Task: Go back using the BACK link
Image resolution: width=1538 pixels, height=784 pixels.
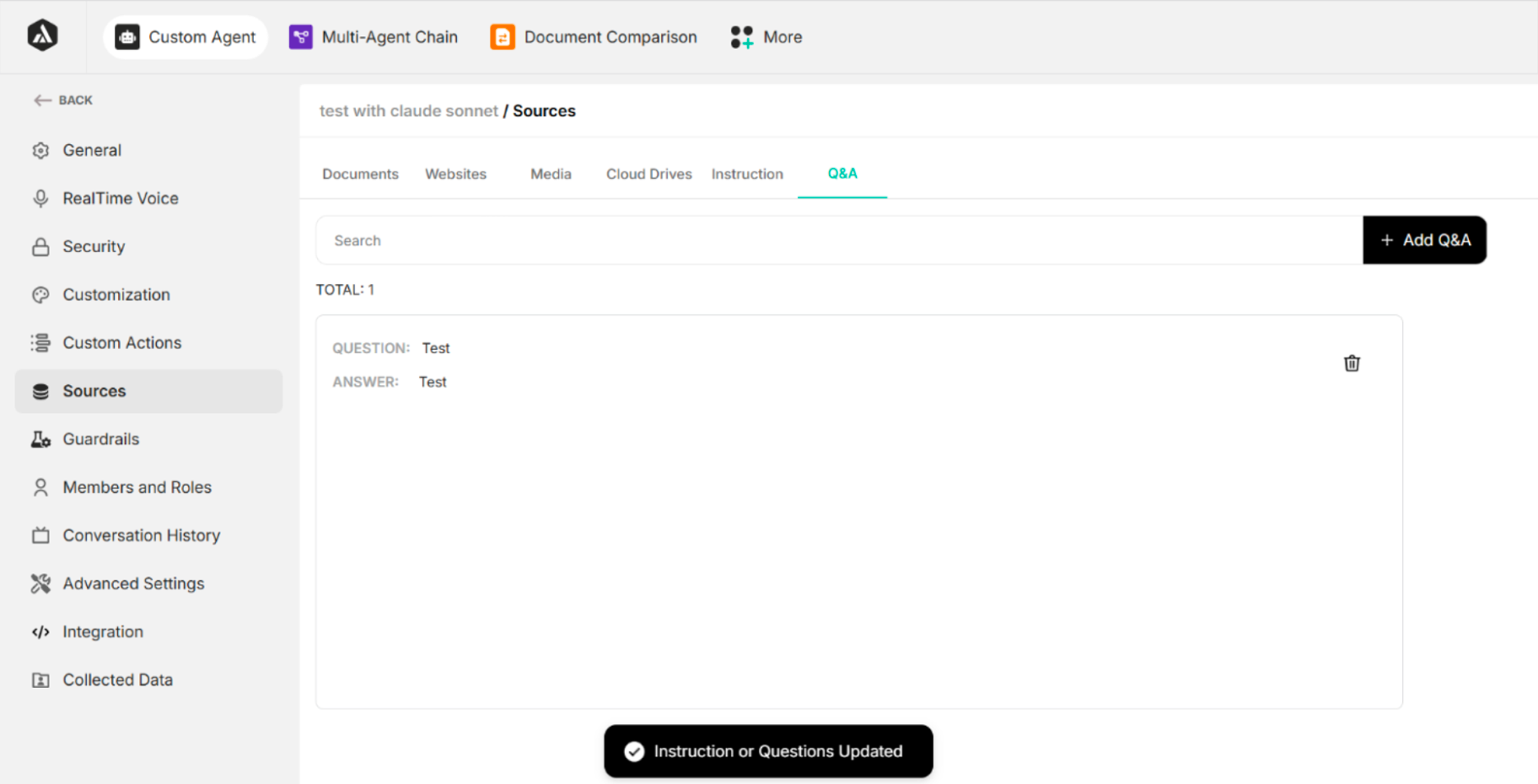Action: [63, 100]
